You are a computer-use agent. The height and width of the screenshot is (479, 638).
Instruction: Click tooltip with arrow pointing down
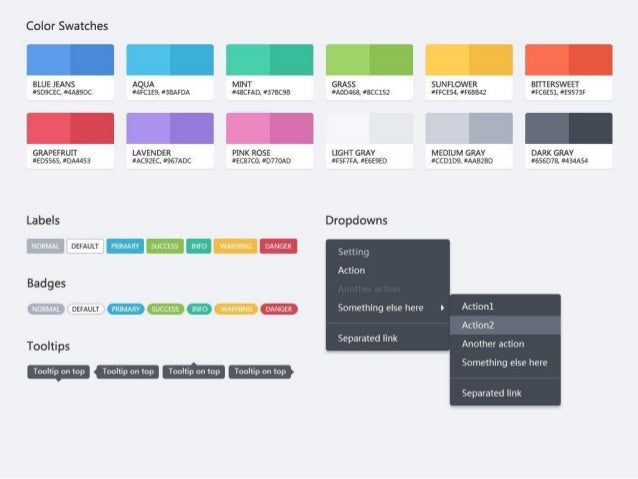[x=59, y=372]
